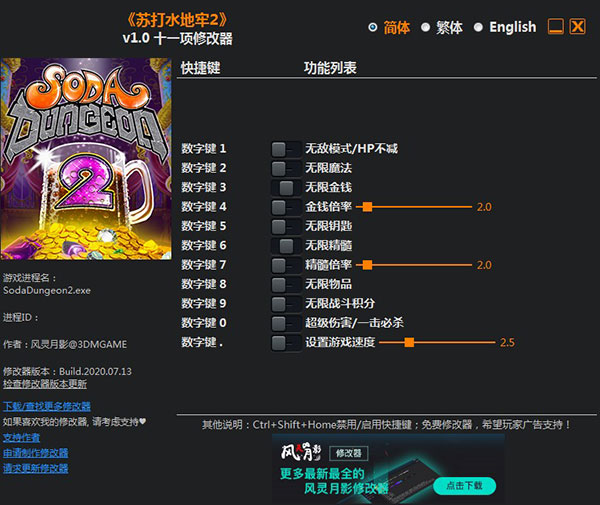600x505 pixels.
Task: Click the 精髓倍率 slider handle
Action: pos(367,265)
